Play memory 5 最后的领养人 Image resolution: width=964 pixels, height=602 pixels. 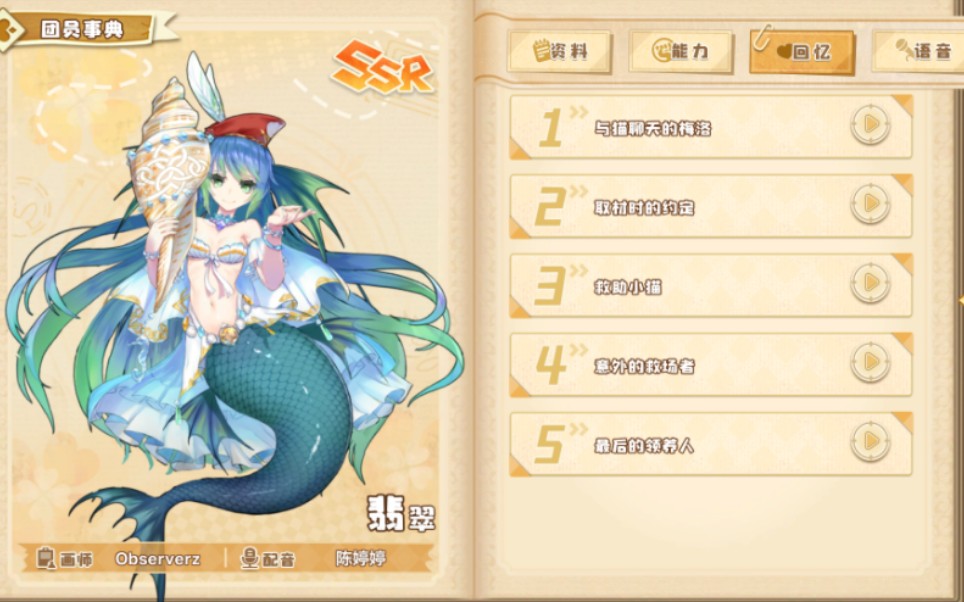870,441
